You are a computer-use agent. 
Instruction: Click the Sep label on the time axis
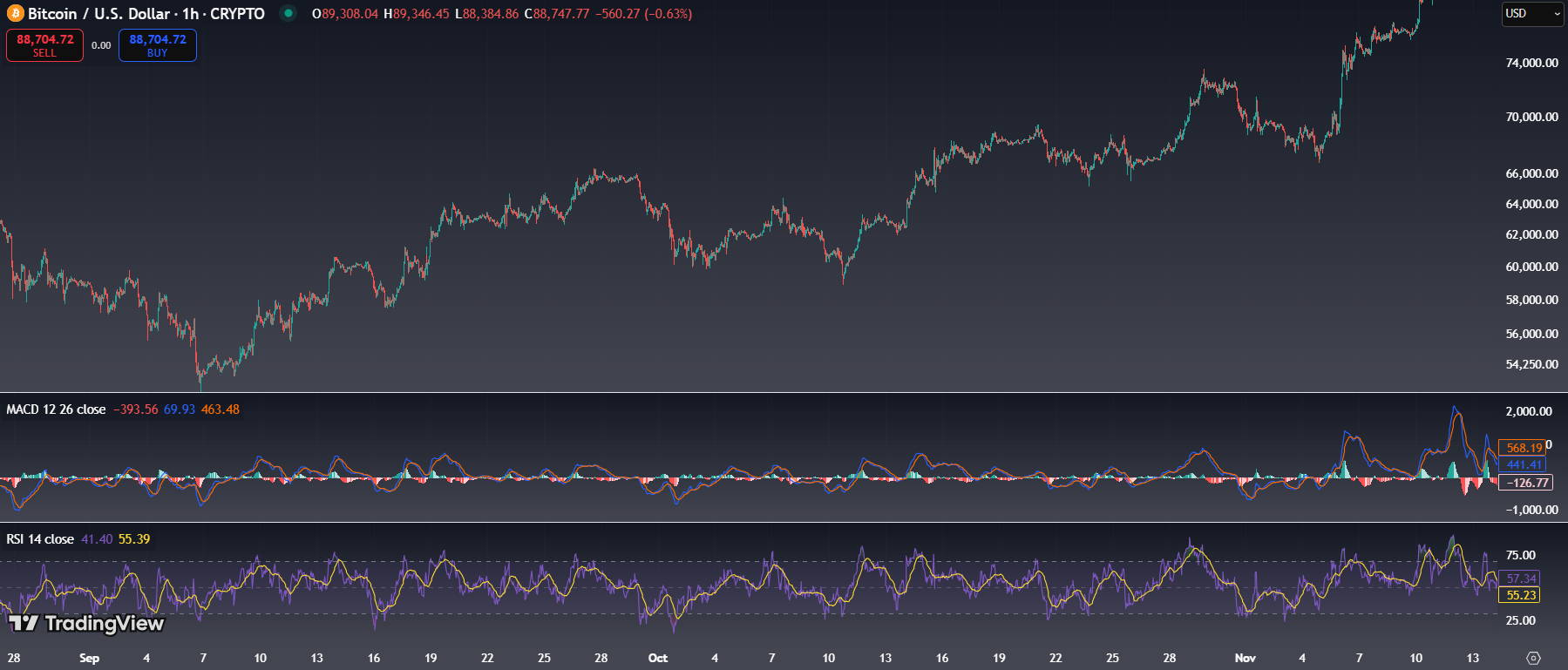coord(89,658)
